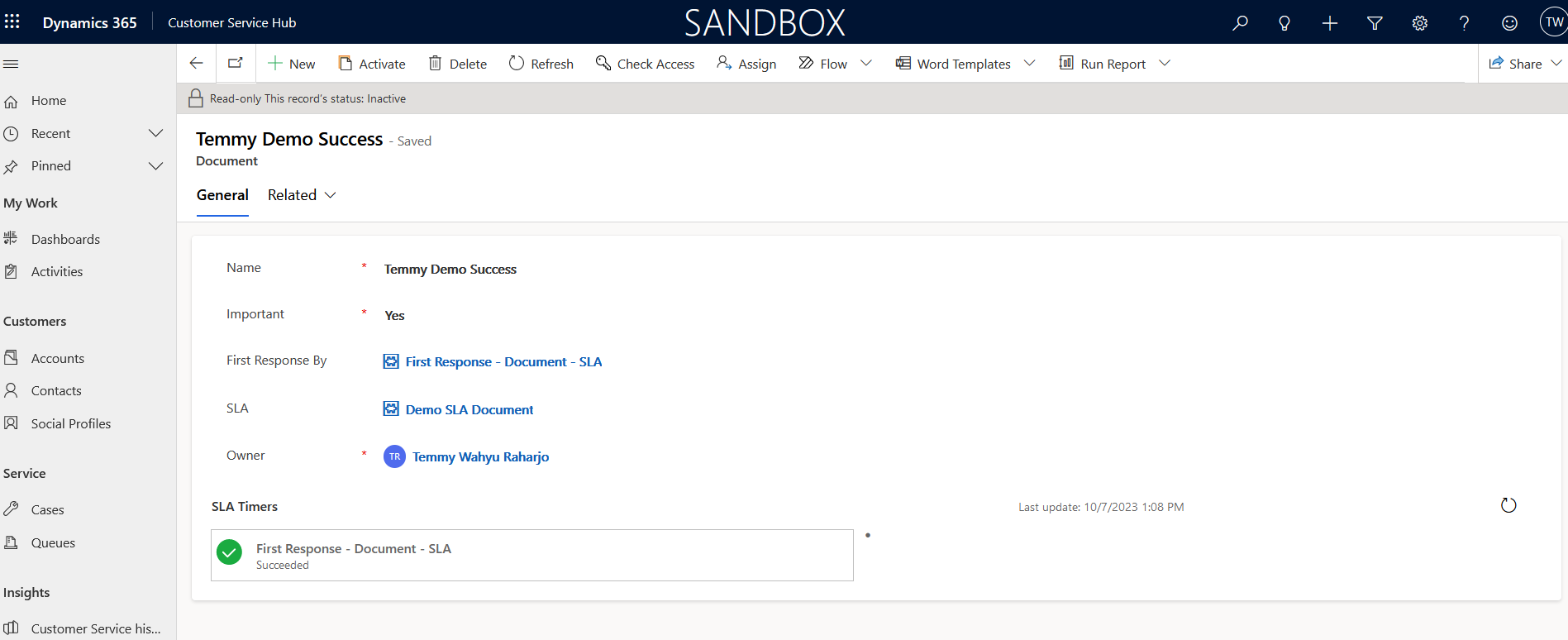Click the search magnifier icon
The width and height of the screenshot is (1568, 640).
[1240, 23]
